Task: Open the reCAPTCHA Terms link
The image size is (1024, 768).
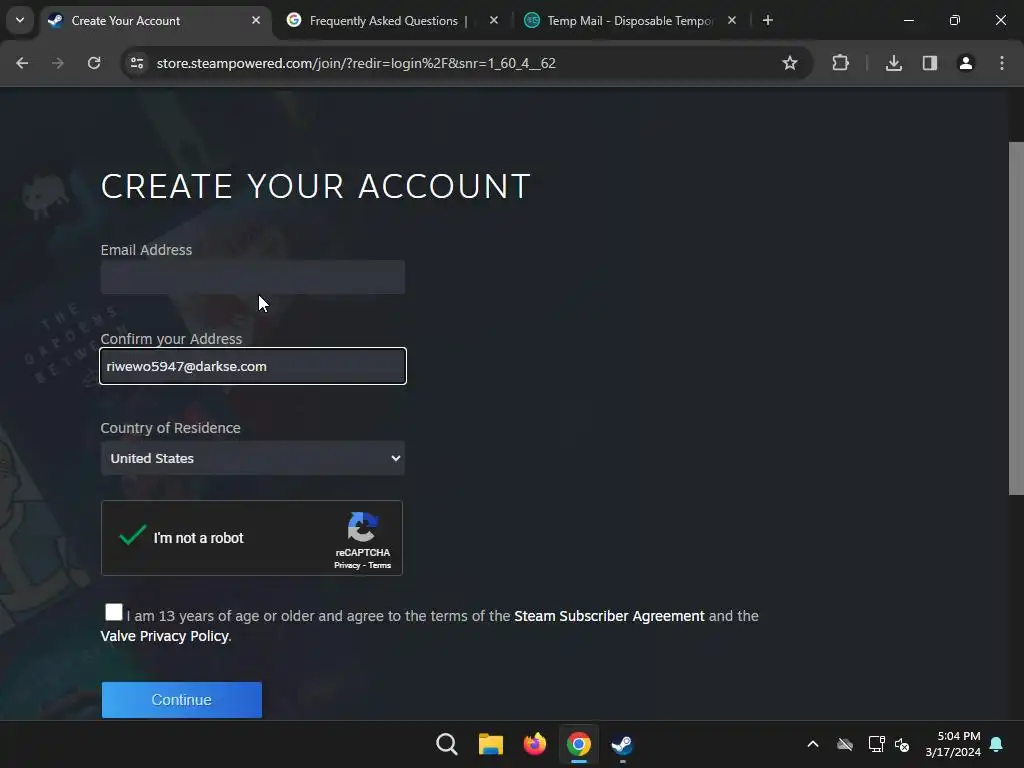Action: [379, 566]
